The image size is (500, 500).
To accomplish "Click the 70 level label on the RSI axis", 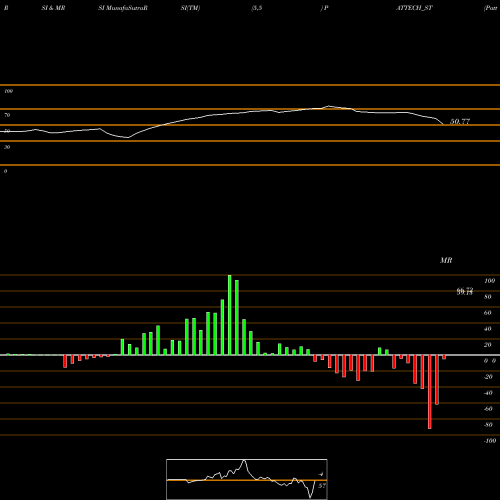I will click(x=7, y=115).
